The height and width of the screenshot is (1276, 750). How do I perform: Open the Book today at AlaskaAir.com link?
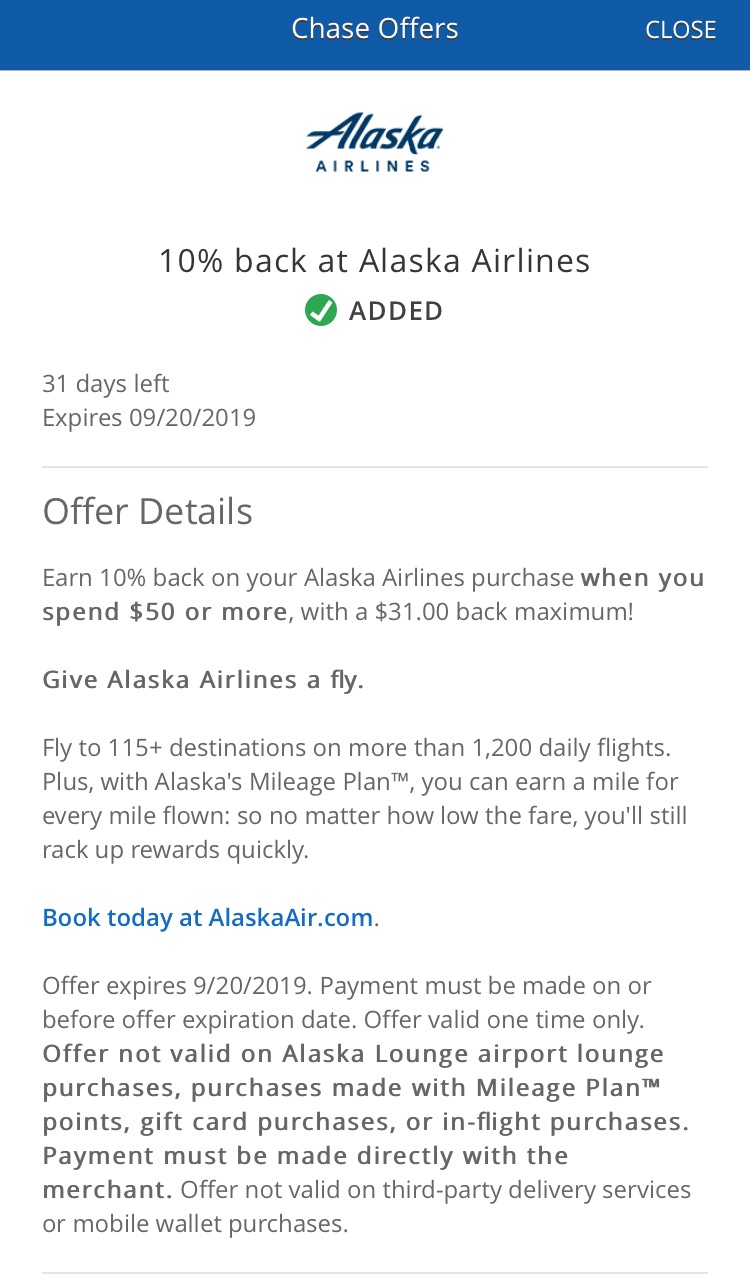pyautogui.click(x=208, y=917)
